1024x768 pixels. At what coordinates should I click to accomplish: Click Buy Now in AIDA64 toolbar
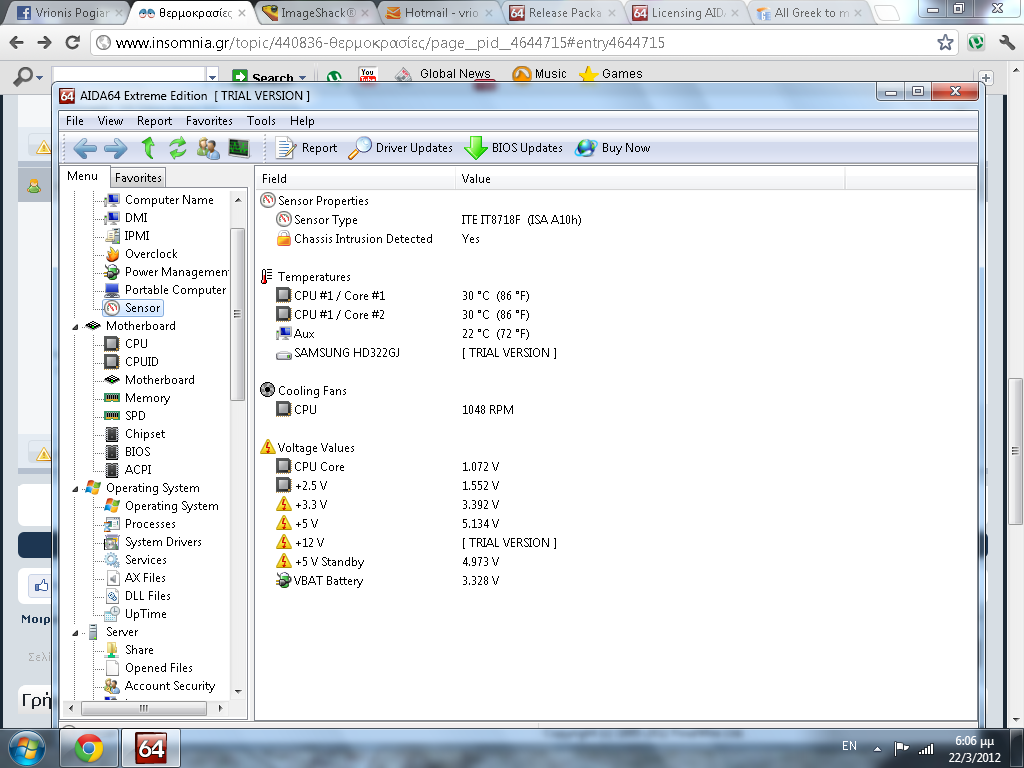tap(613, 148)
